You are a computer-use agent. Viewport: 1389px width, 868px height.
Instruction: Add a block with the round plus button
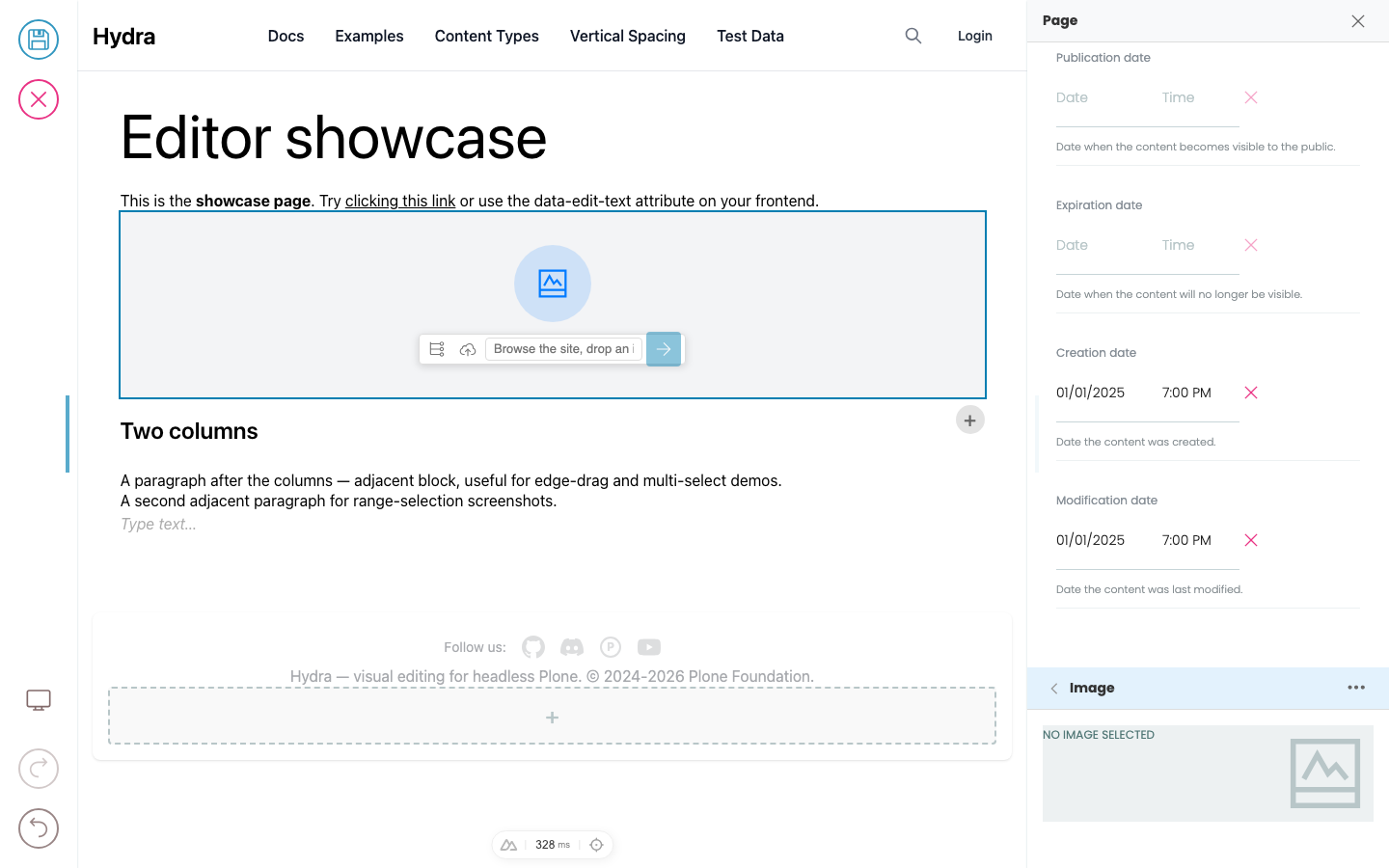[970, 420]
